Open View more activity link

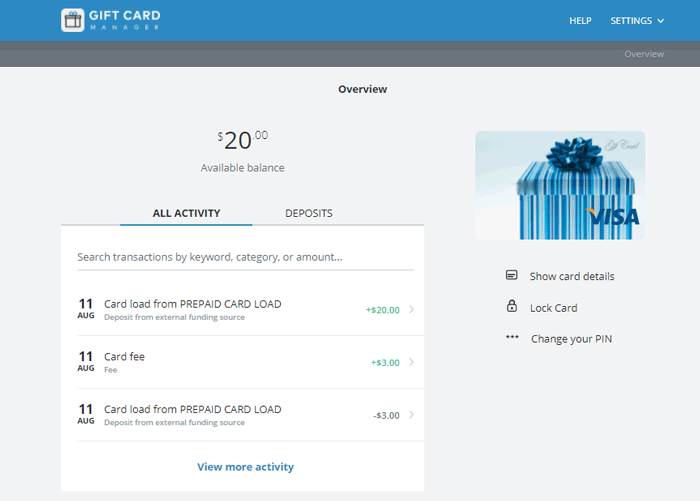pos(246,467)
